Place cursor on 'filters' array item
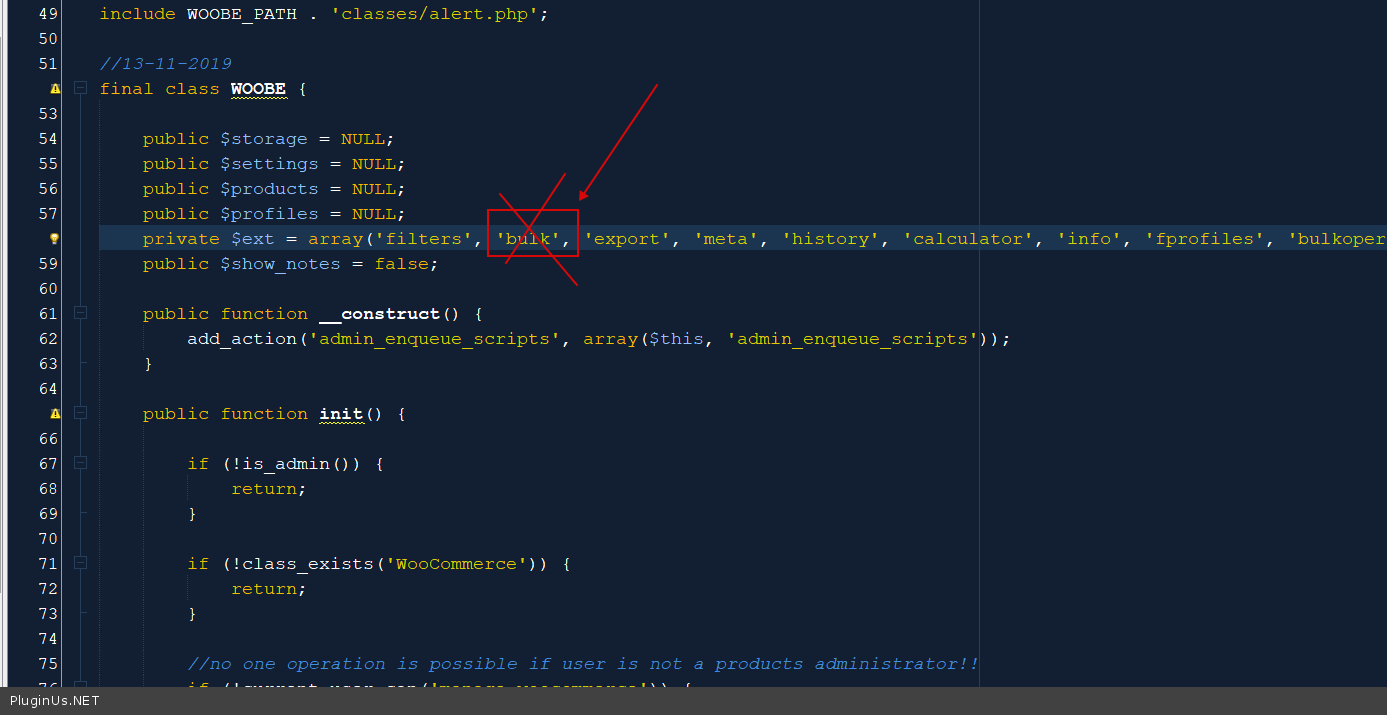The width and height of the screenshot is (1387, 715). pyautogui.click(x=423, y=239)
